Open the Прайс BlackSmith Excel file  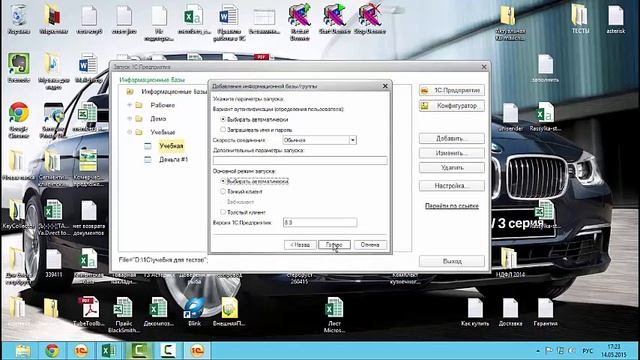(123, 315)
